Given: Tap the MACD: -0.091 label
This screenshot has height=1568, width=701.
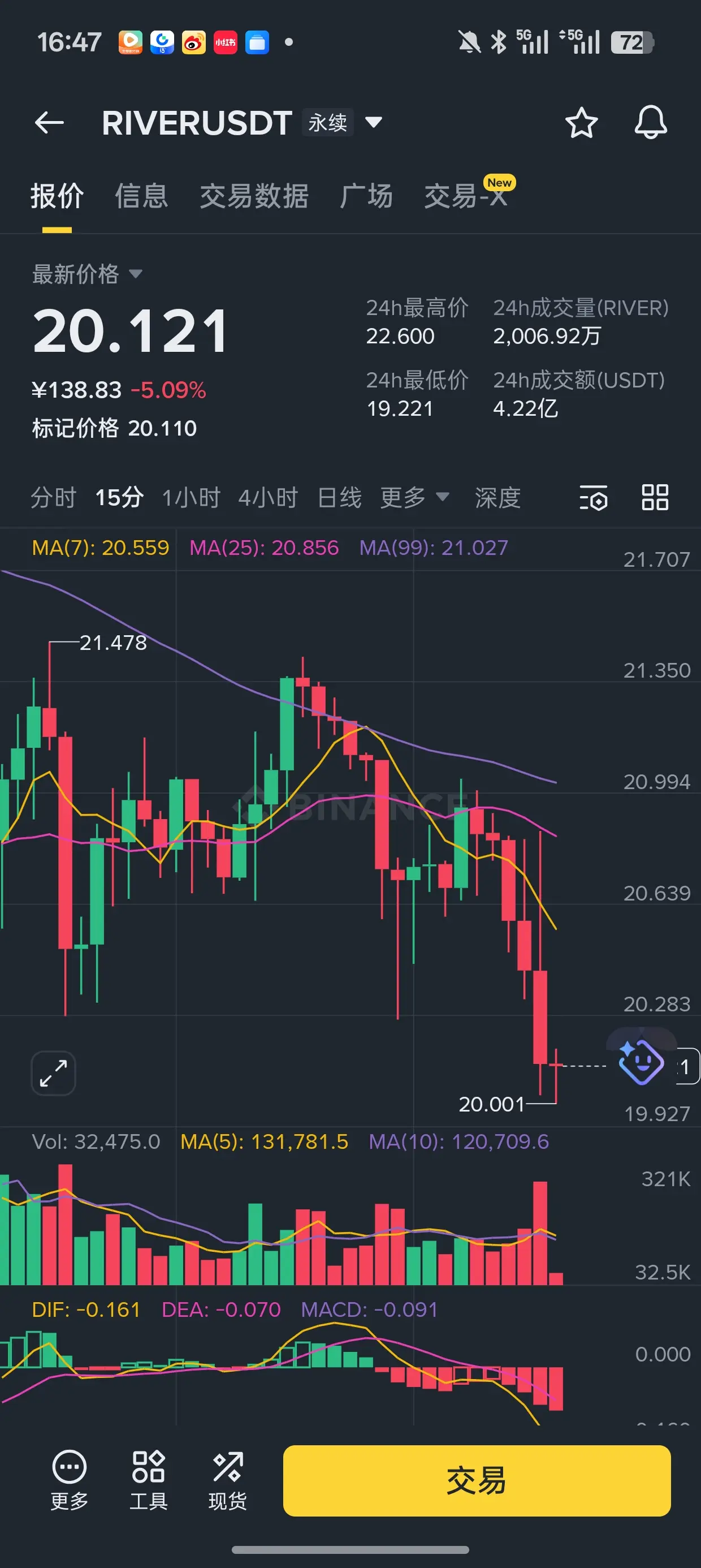Looking at the screenshot, I should coord(369,1309).
